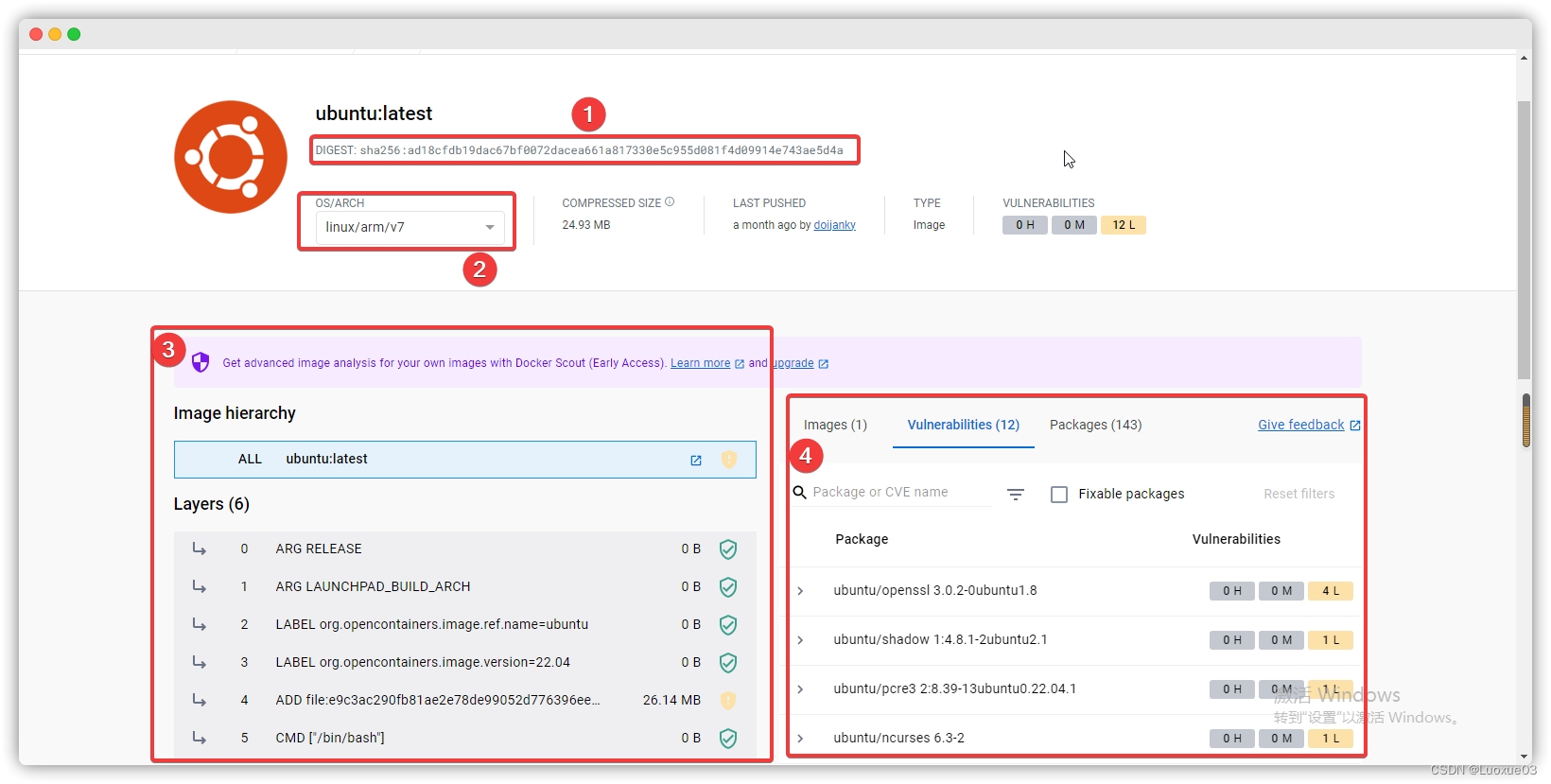Switch to Images (1) tab
This screenshot has width=1551, height=784.
pos(835,426)
